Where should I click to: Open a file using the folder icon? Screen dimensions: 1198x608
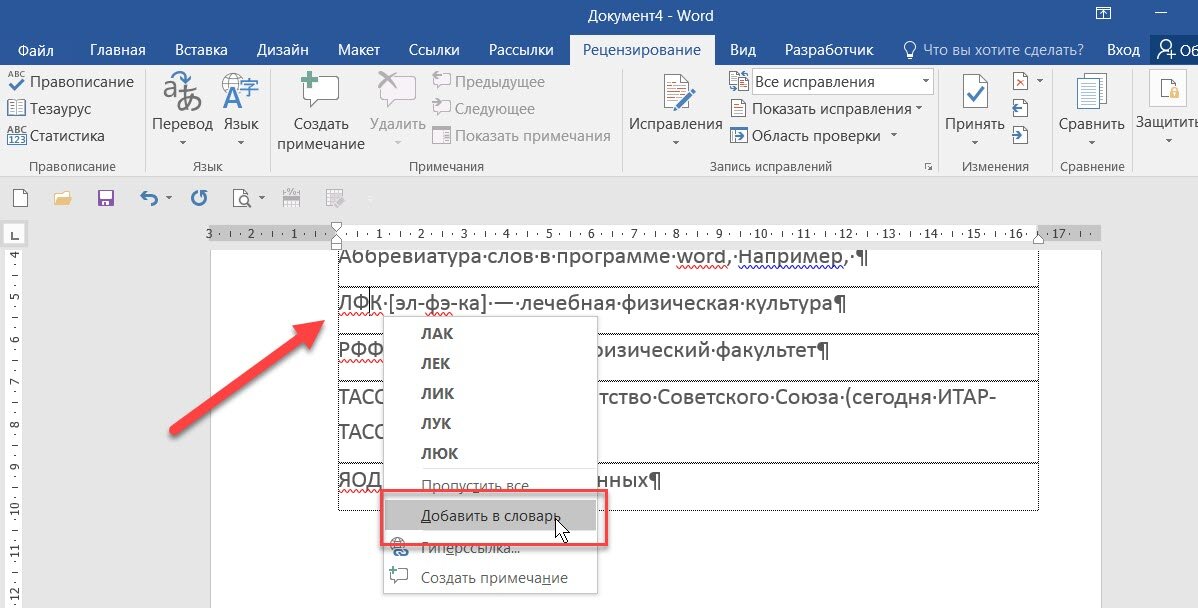63,199
